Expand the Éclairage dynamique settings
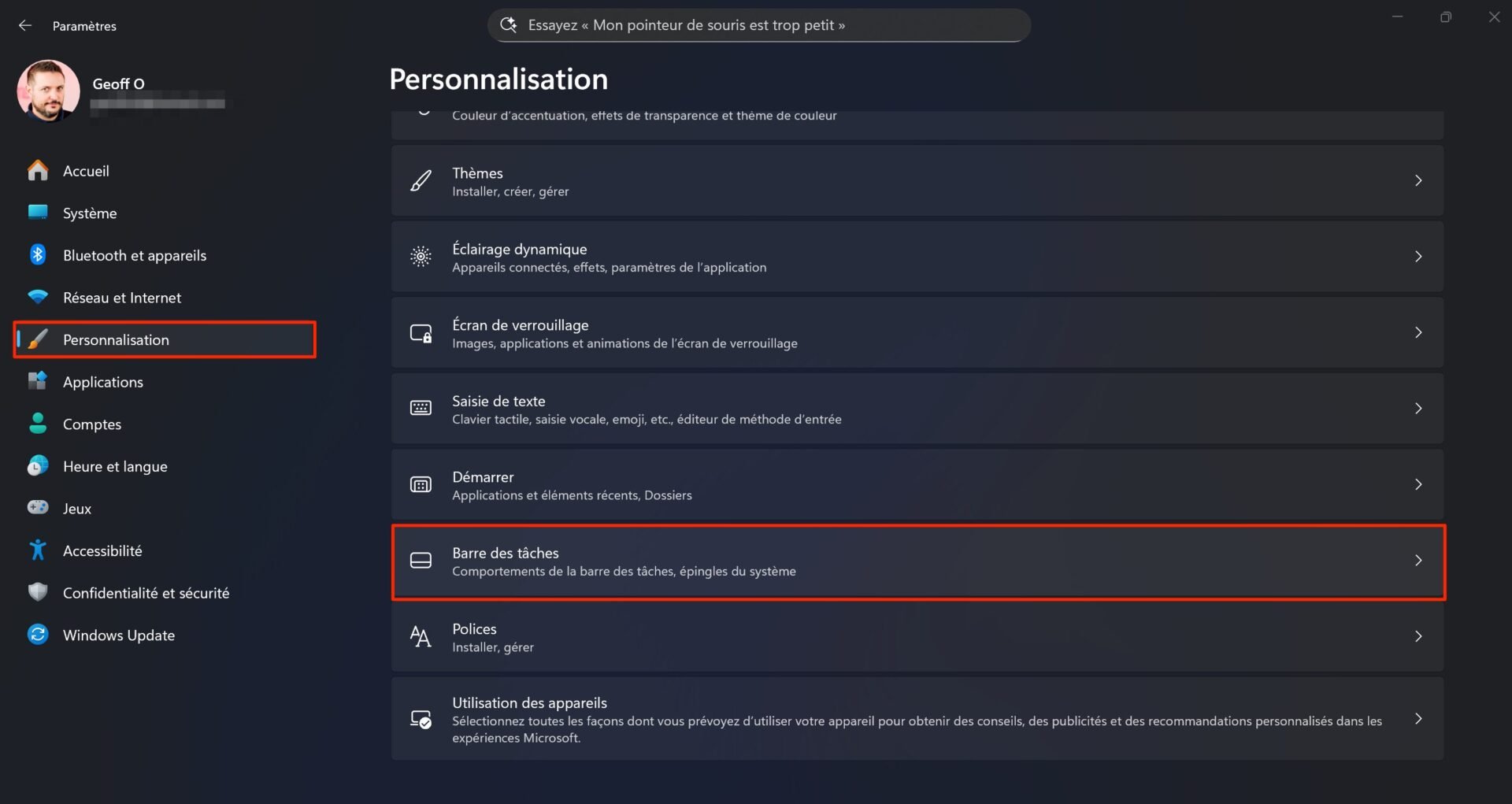The width and height of the screenshot is (1512, 804). click(1419, 257)
